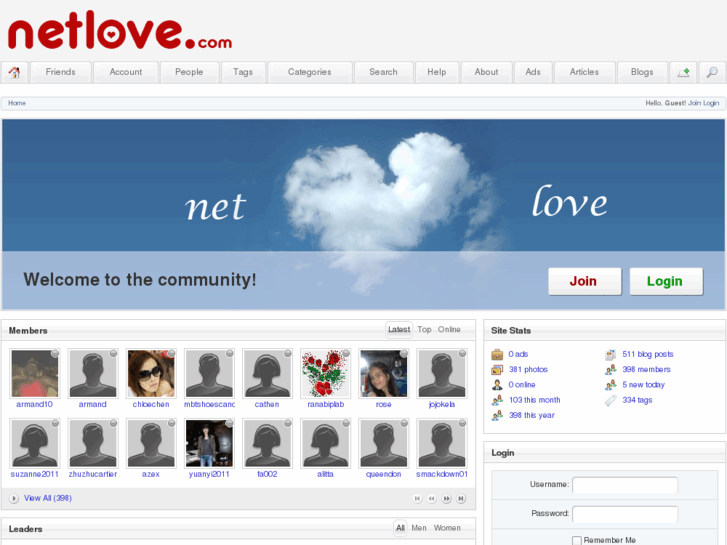Open the smackdown01 member name link
727x545 pixels.
click(442, 474)
